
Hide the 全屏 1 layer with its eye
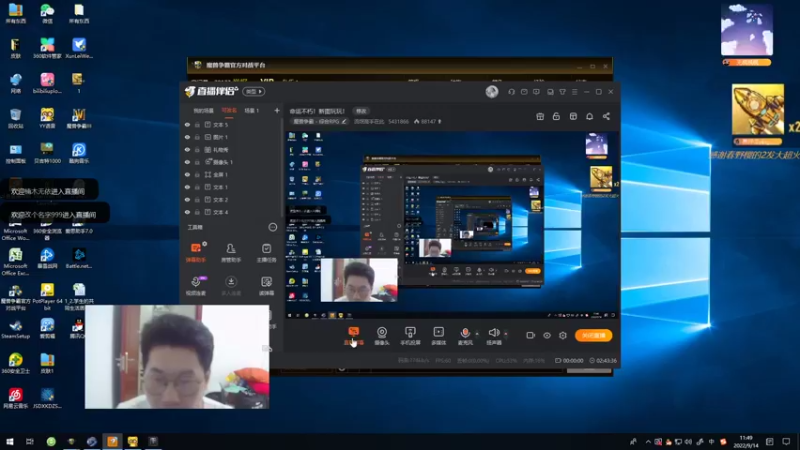187,174
